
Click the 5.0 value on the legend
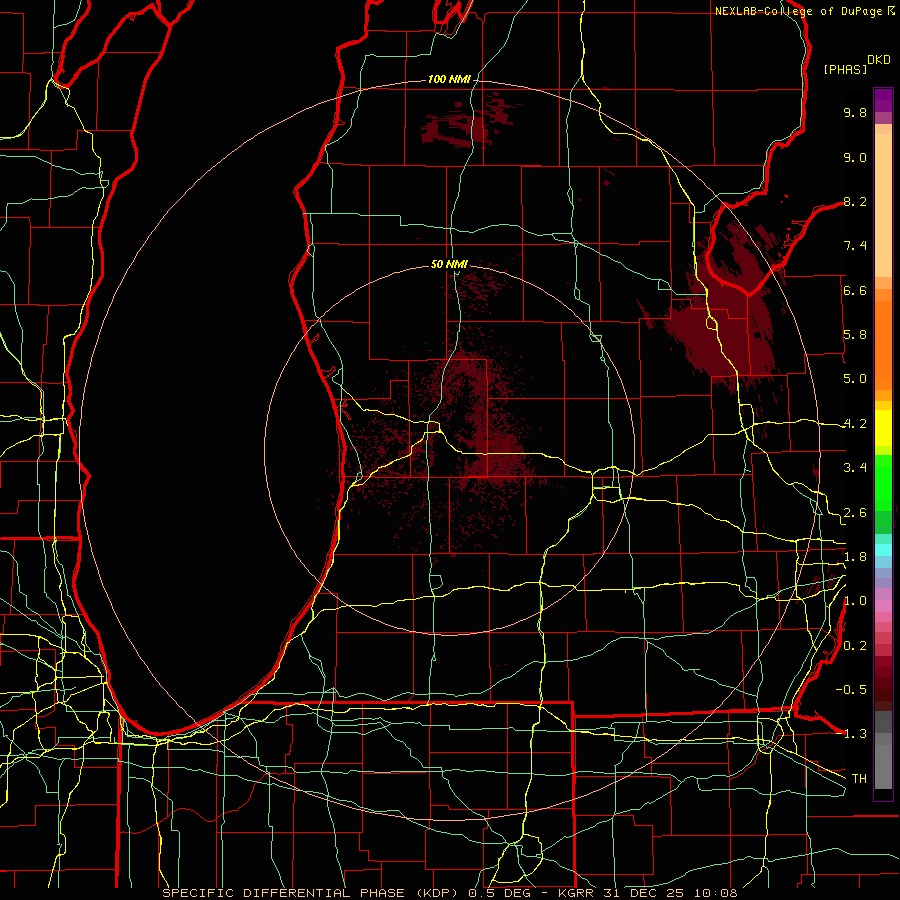click(x=855, y=379)
